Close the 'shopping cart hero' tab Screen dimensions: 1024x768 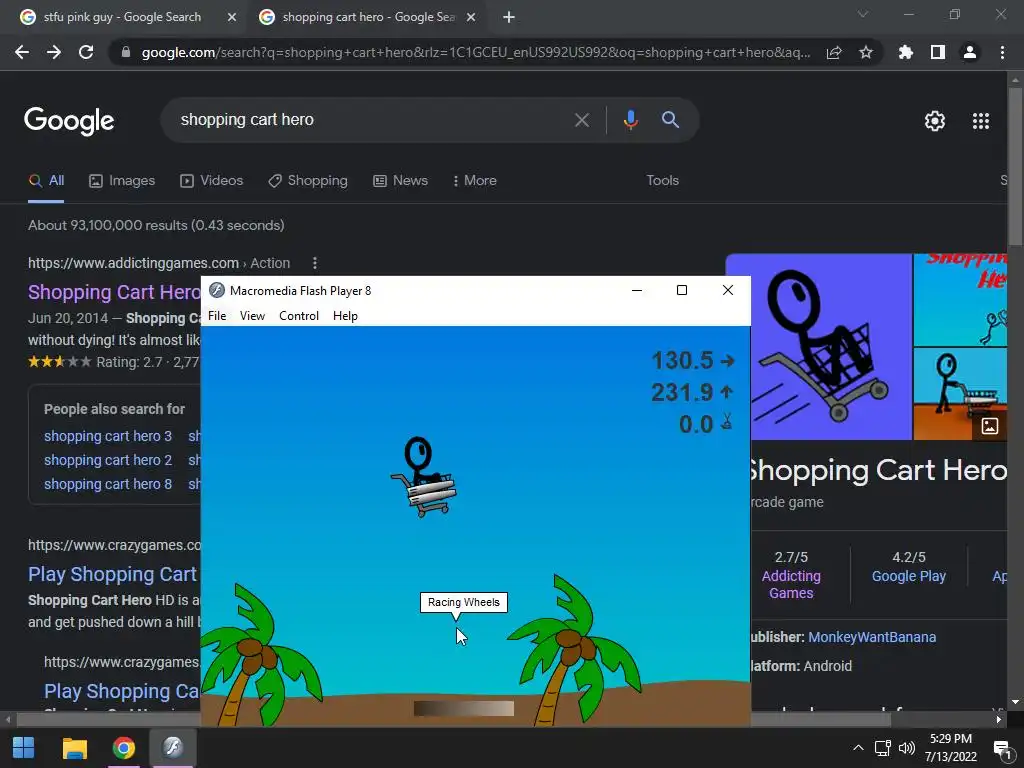471,17
